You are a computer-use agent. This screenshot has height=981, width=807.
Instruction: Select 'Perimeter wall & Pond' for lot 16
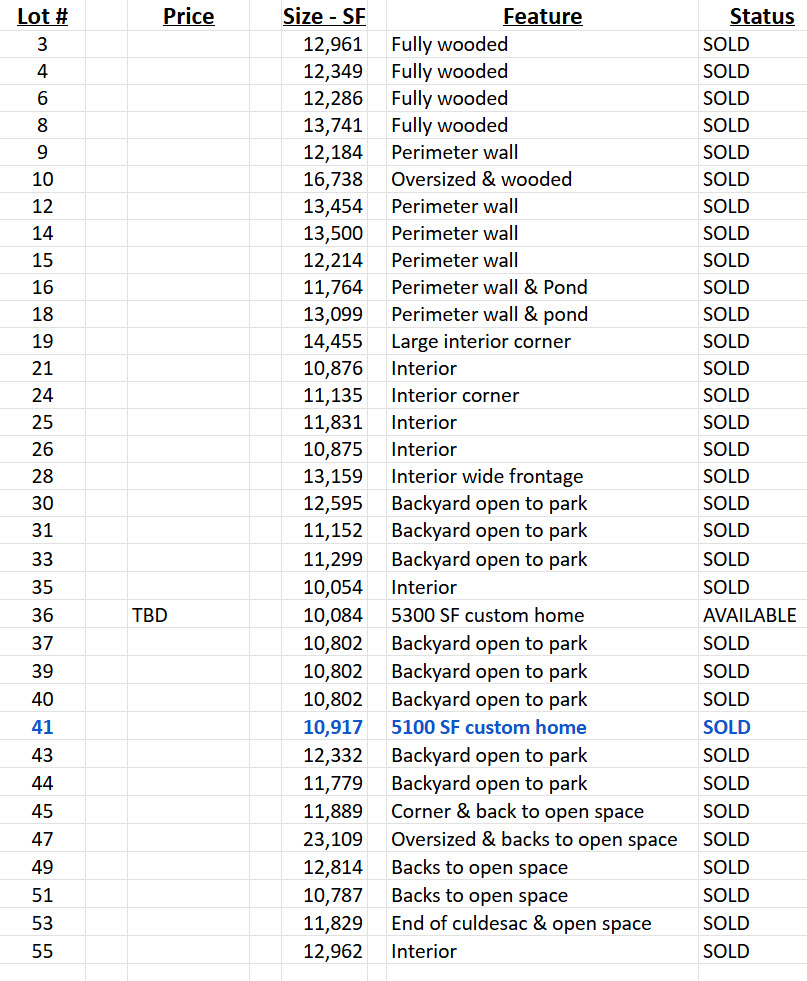[x=489, y=287]
